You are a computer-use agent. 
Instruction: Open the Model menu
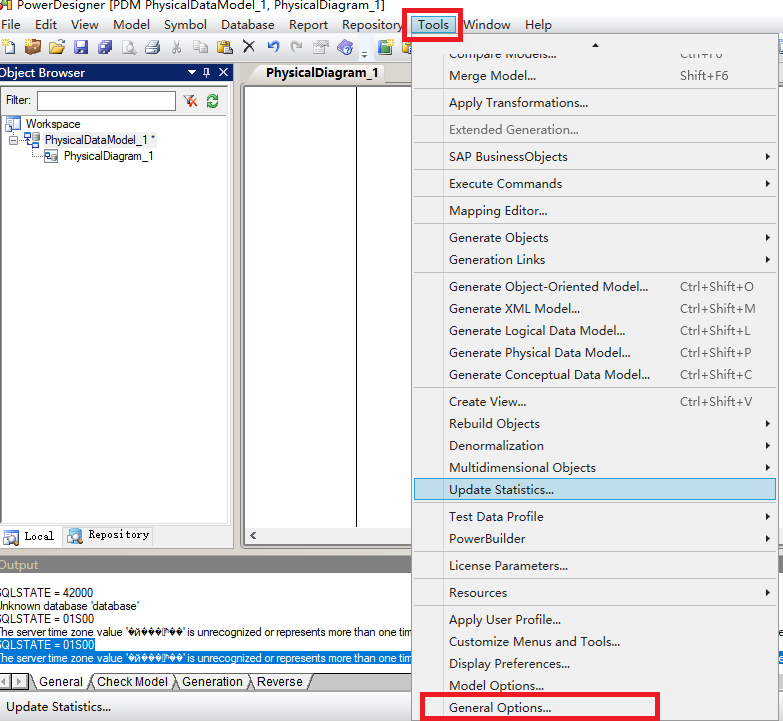(131, 25)
